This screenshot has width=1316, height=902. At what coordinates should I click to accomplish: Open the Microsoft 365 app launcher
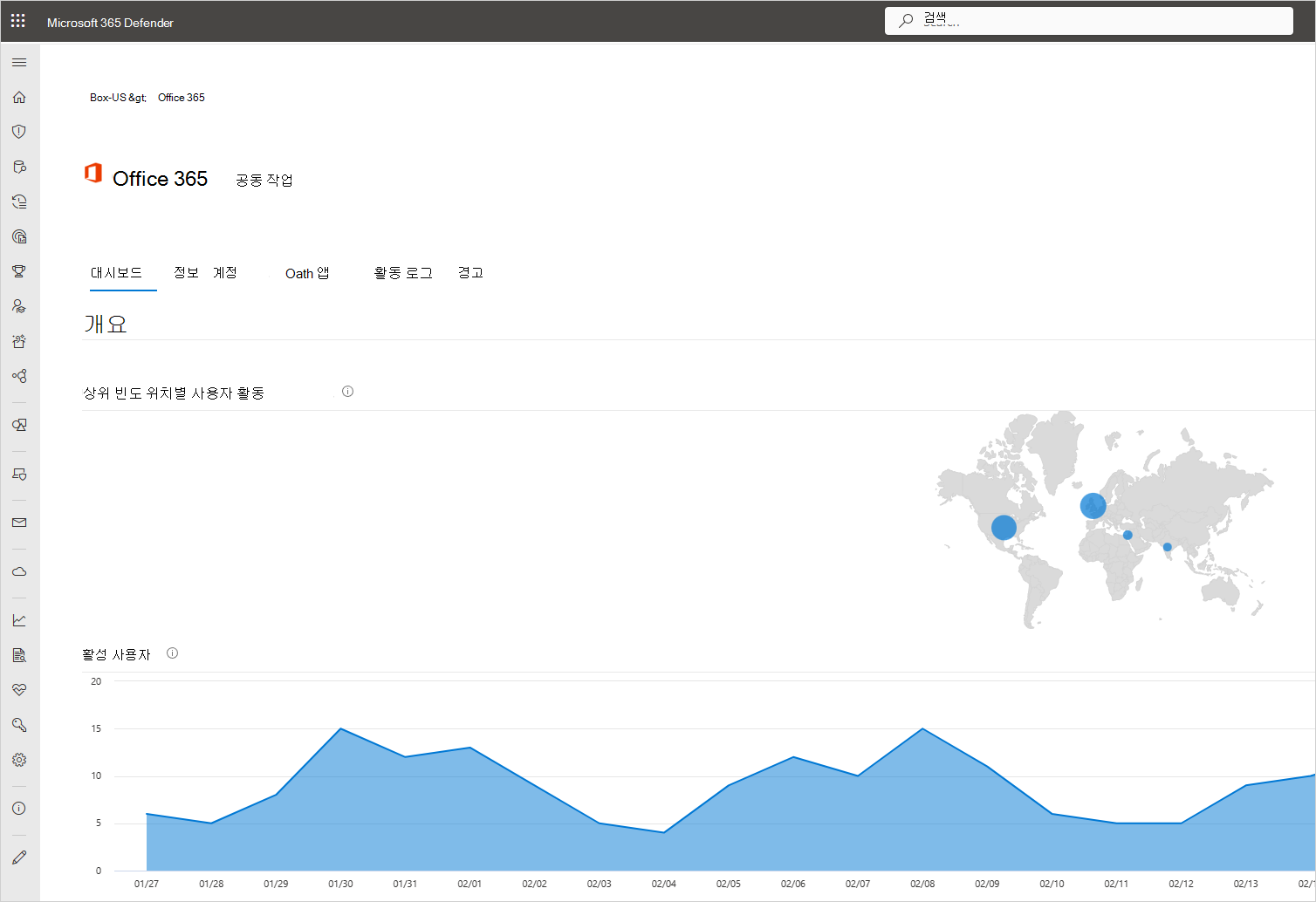[17, 20]
